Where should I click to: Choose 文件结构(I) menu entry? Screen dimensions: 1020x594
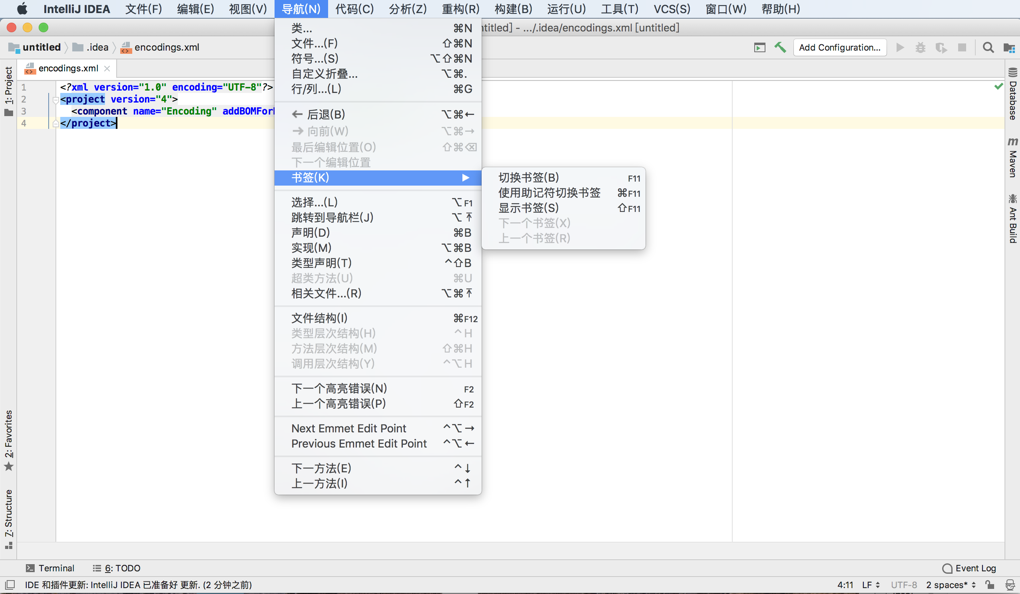tap(378, 318)
